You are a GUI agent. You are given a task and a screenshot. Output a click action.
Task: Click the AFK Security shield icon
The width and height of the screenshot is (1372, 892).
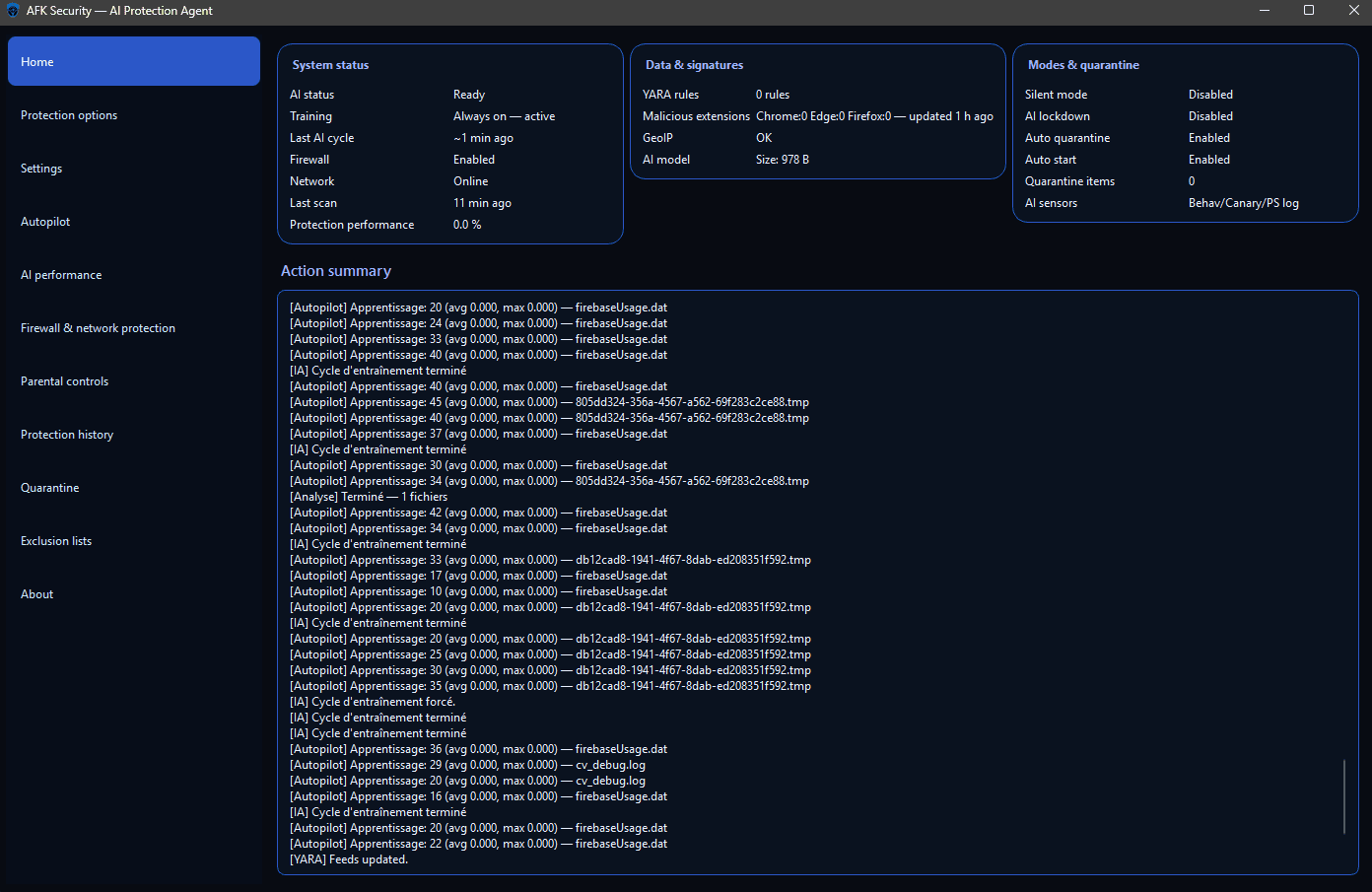(x=13, y=12)
